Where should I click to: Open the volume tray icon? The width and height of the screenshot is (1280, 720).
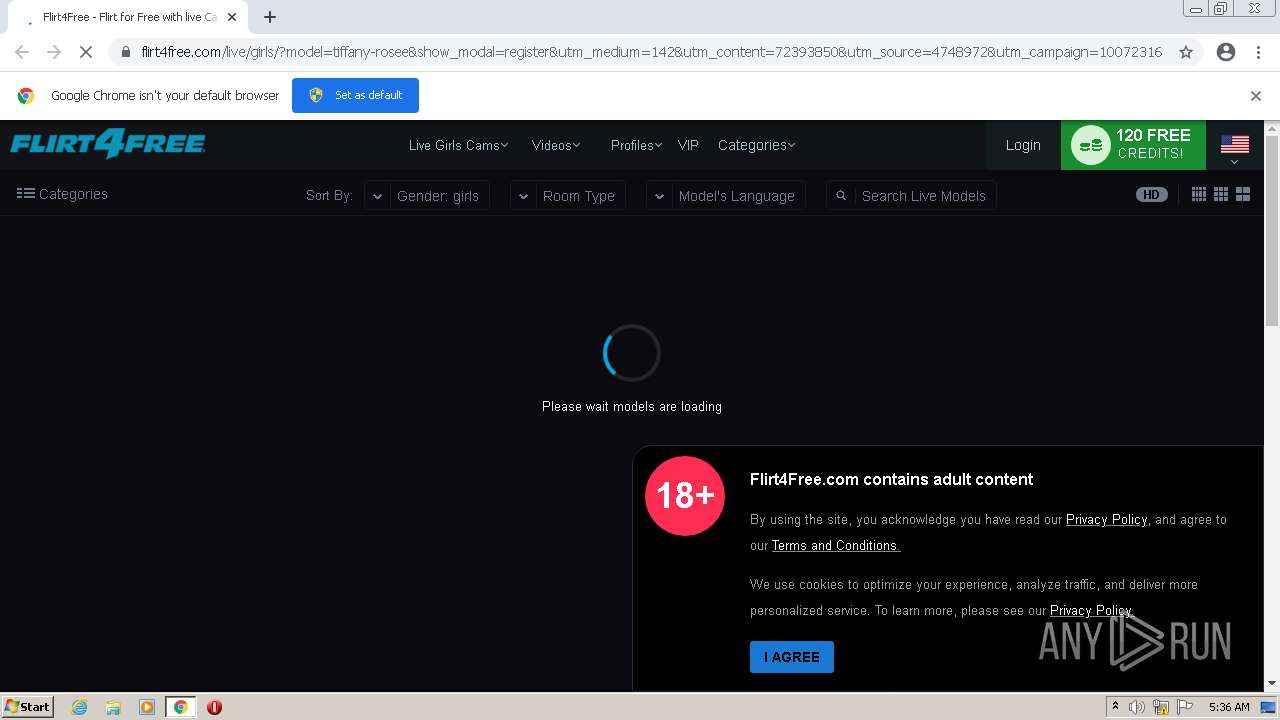(x=1137, y=707)
